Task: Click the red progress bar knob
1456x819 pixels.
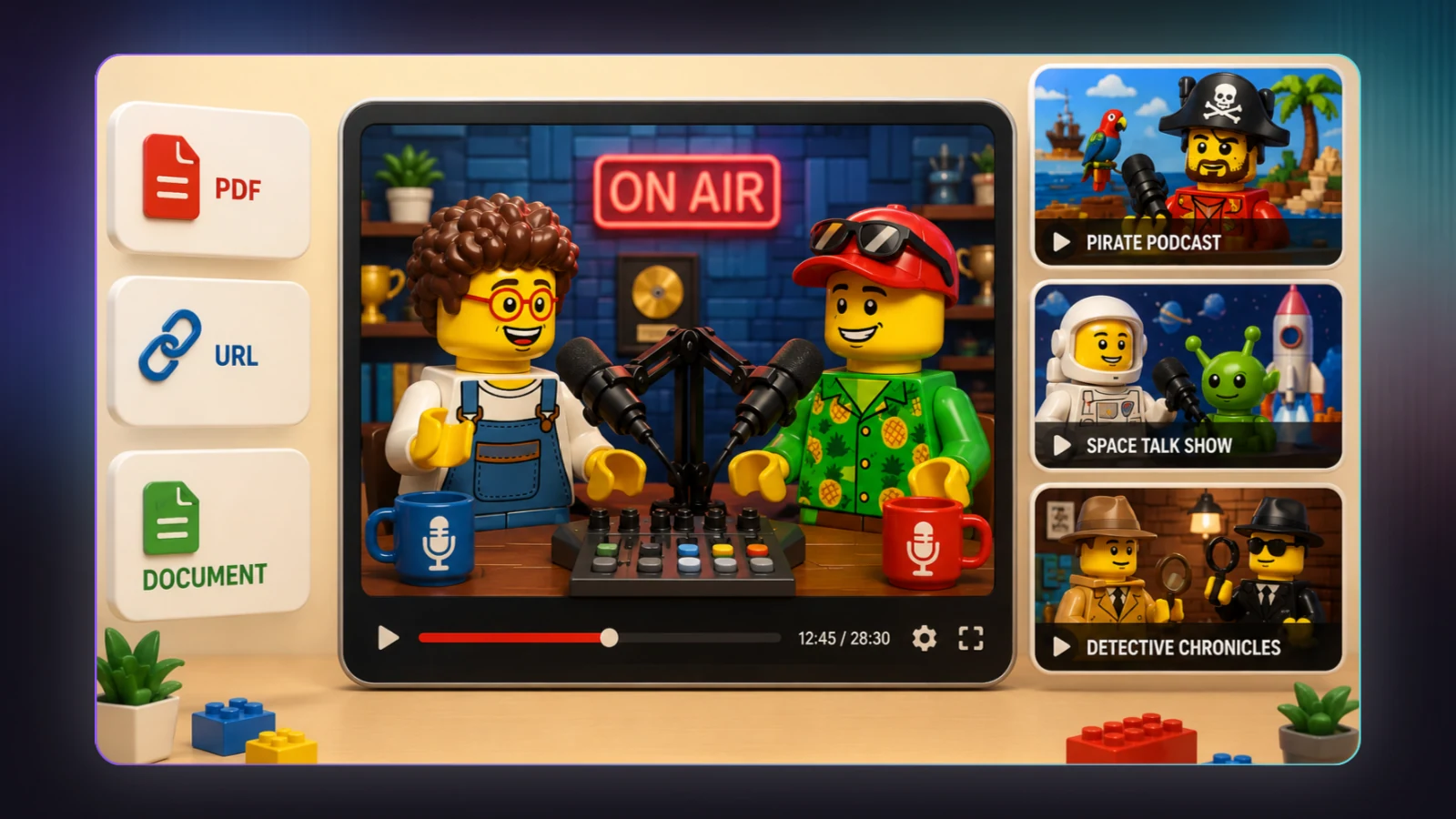Action: pyautogui.click(x=609, y=638)
